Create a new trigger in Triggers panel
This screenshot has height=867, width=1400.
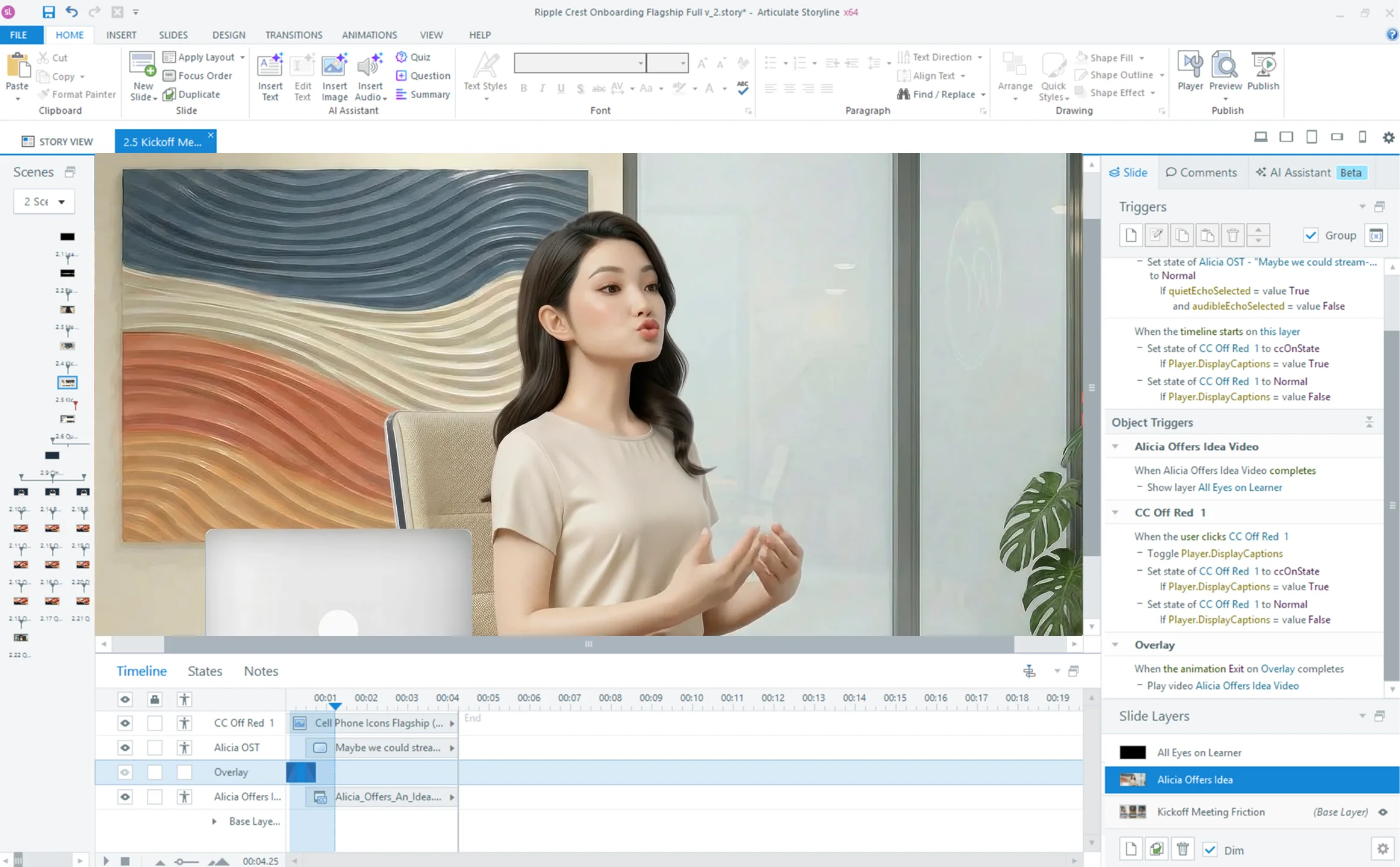point(1131,235)
